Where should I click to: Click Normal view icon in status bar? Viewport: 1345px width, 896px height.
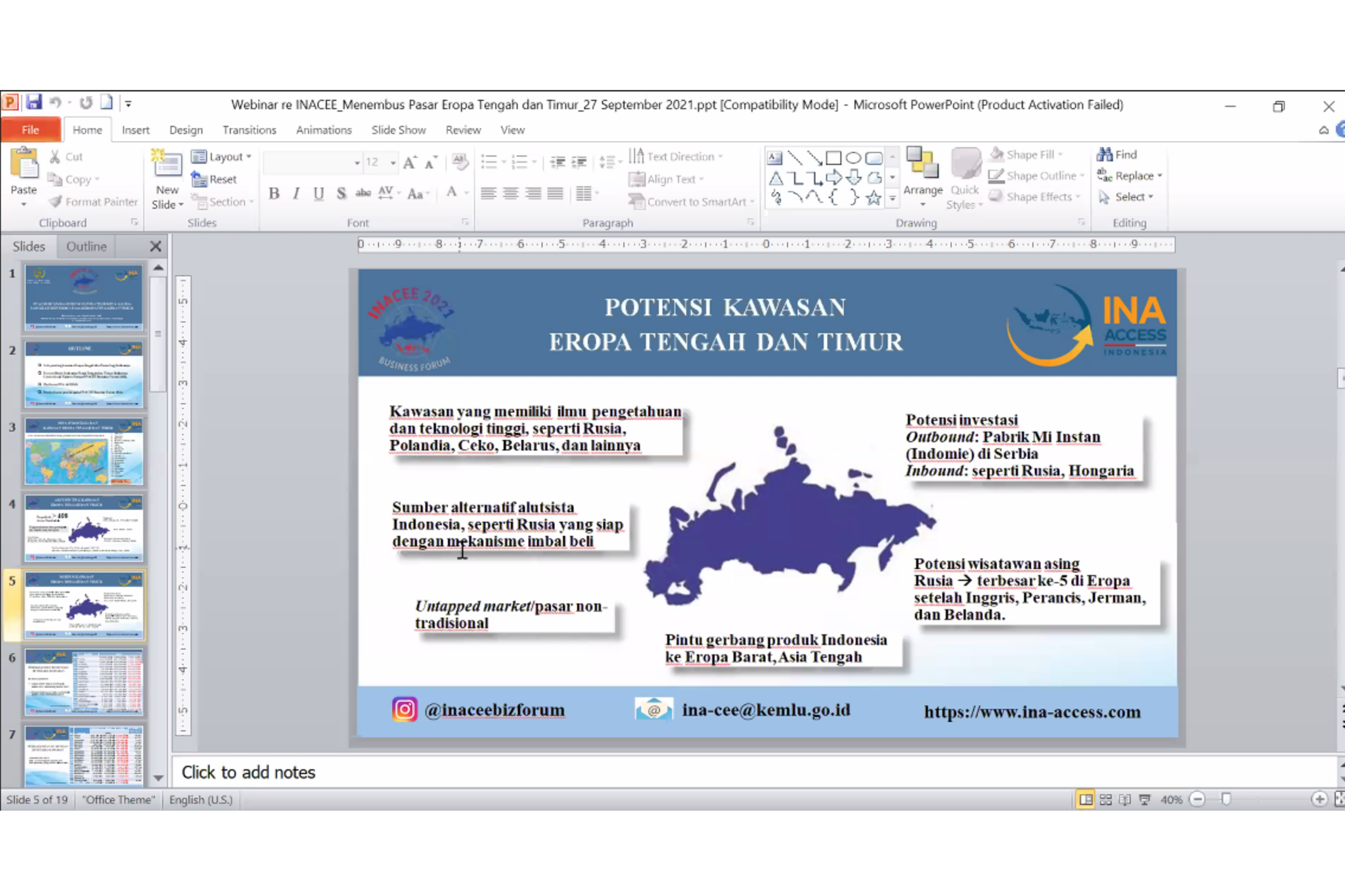point(1086,799)
